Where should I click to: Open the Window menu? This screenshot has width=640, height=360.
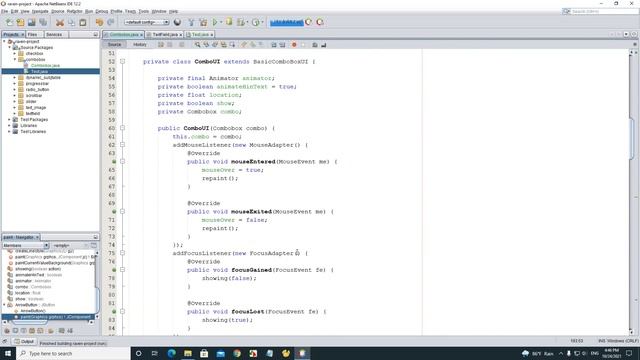pos(159,11)
